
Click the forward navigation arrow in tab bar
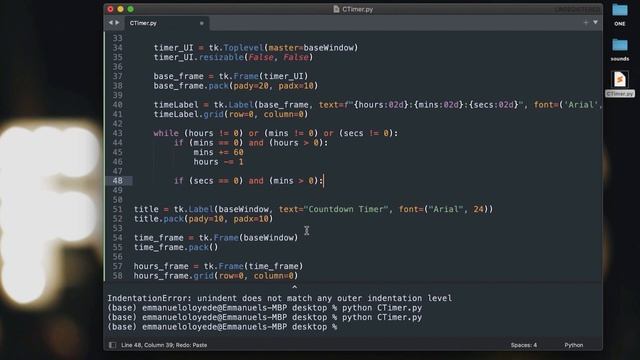117,23
